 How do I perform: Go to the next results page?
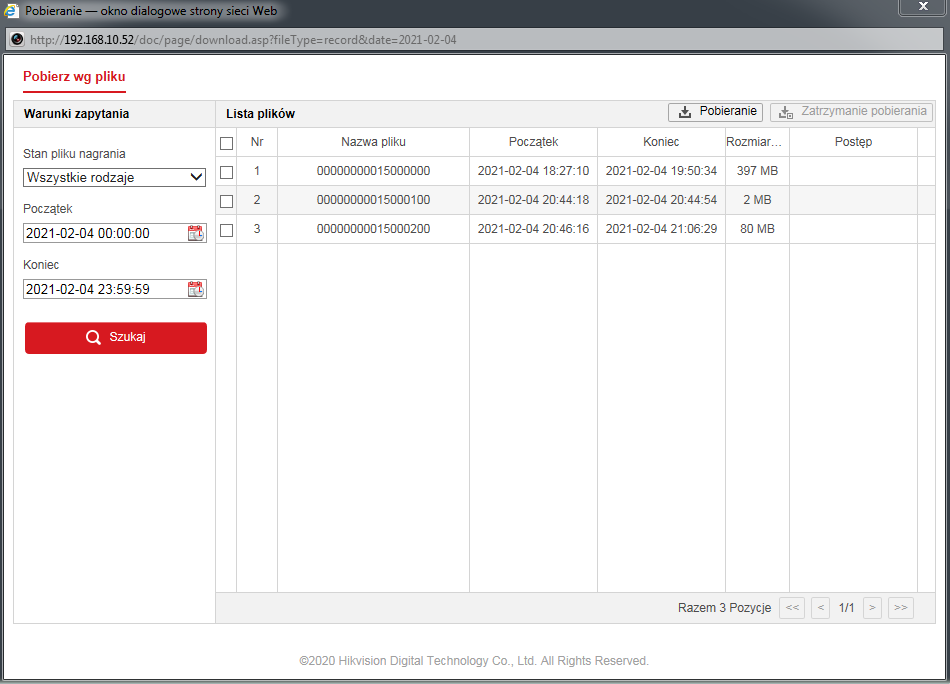click(872, 608)
